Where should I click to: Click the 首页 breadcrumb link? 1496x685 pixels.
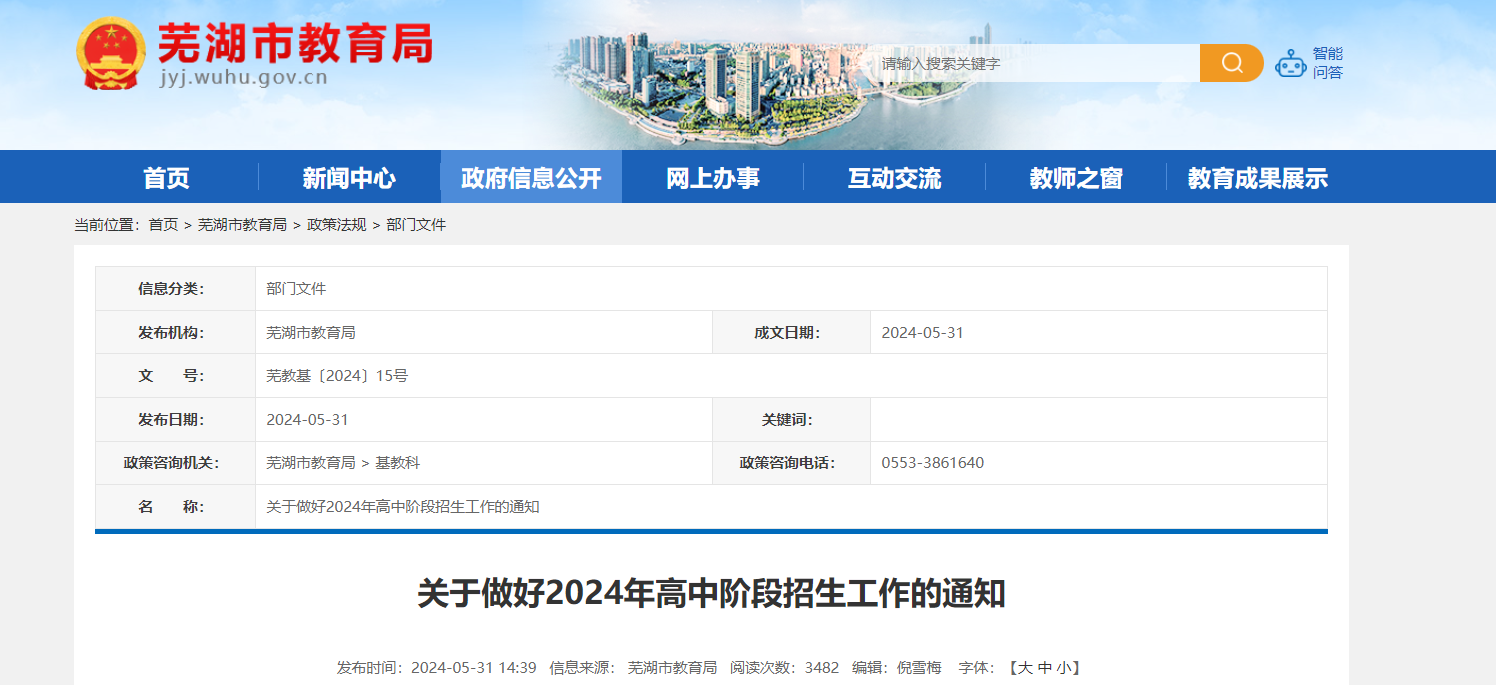163,225
